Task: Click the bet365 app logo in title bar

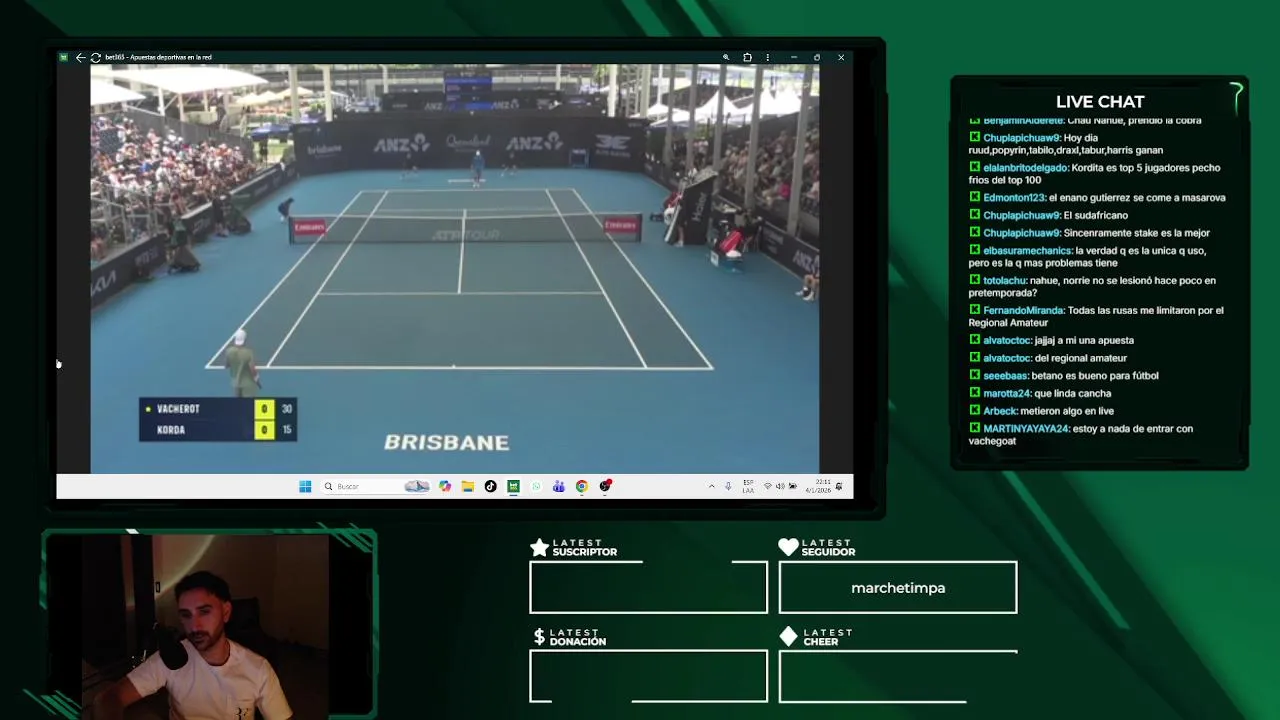Action: (63, 57)
